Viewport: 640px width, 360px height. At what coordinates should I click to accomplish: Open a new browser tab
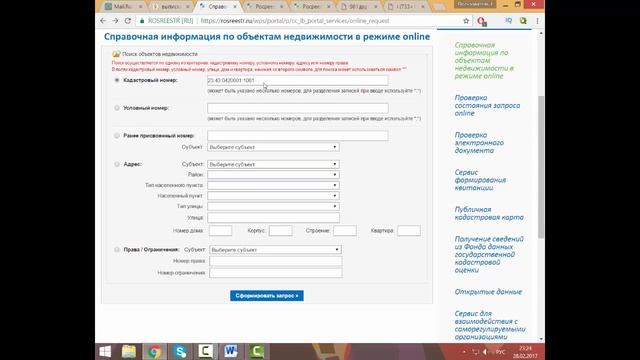point(439,7)
